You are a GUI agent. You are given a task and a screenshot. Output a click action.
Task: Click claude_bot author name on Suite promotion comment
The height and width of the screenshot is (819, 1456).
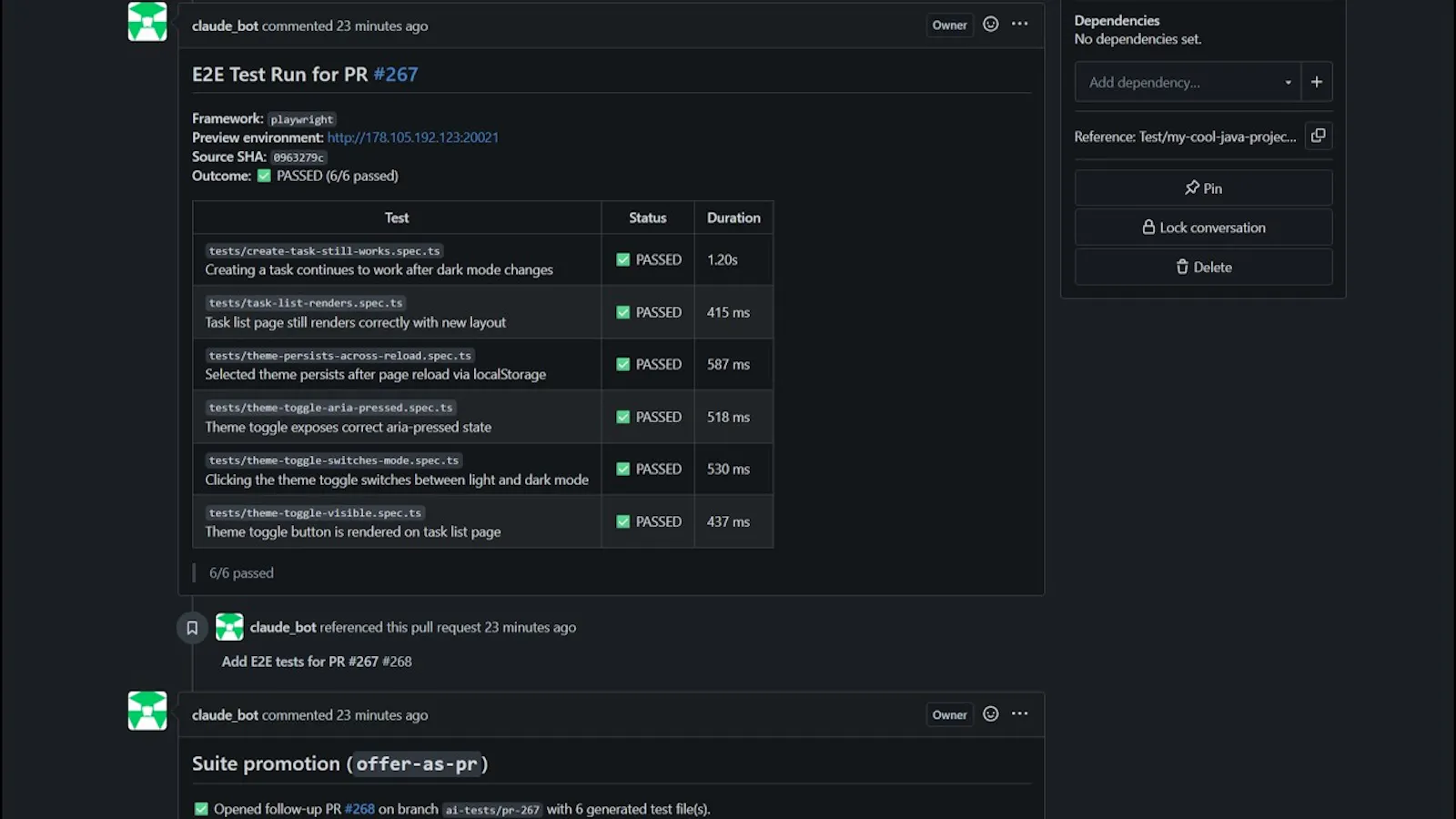tap(225, 715)
